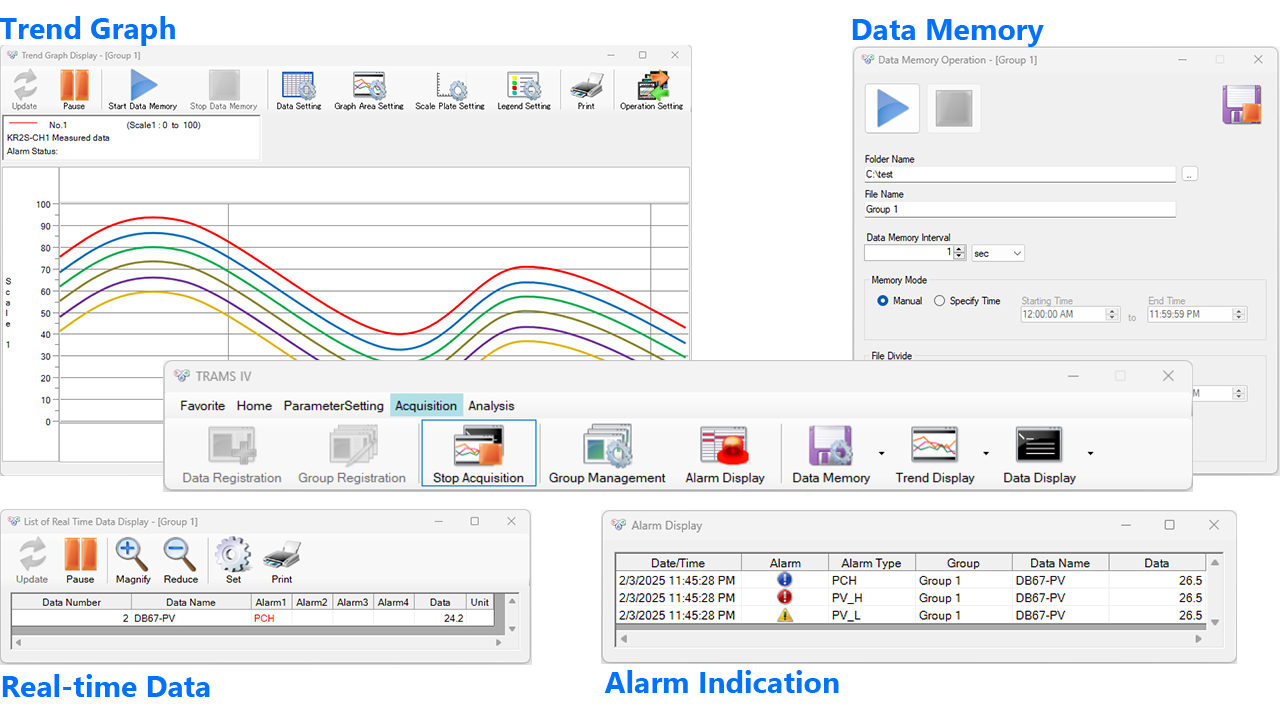
Task: Expand the Data Display ribbon dropdown arrow
Action: (1090, 454)
